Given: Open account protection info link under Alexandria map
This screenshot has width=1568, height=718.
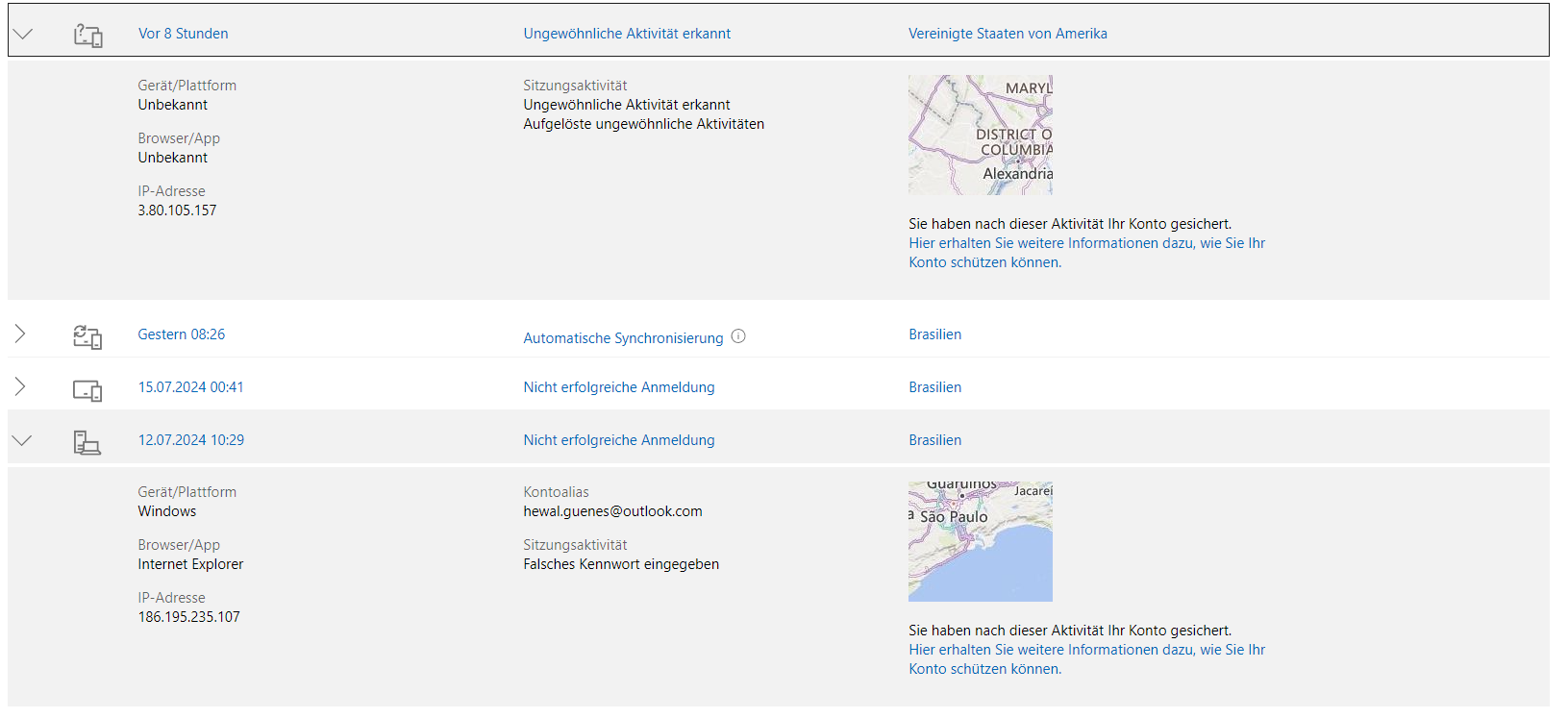Looking at the screenshot, I should pyautogui.click(x=1086, y=253).
